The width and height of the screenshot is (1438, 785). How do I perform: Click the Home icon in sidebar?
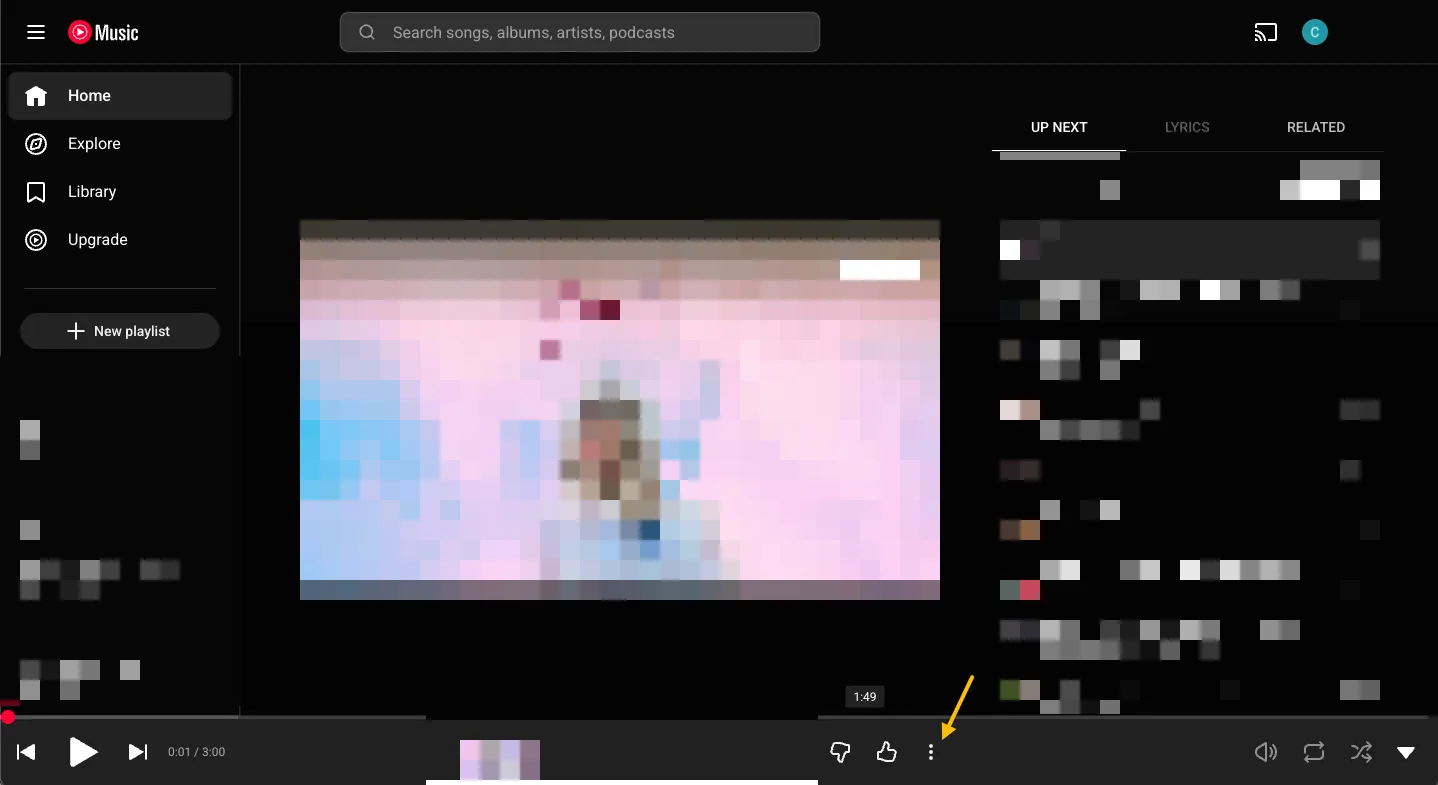point(36,96)
